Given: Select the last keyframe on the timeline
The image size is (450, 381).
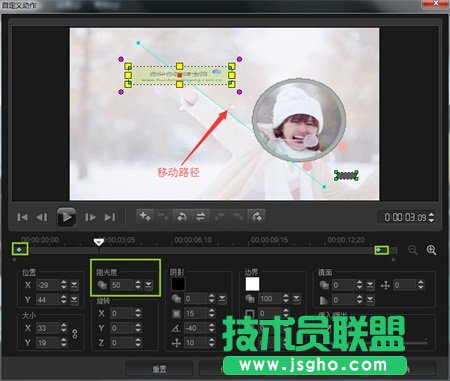Looking at the screenshot, I should (379, 250).
